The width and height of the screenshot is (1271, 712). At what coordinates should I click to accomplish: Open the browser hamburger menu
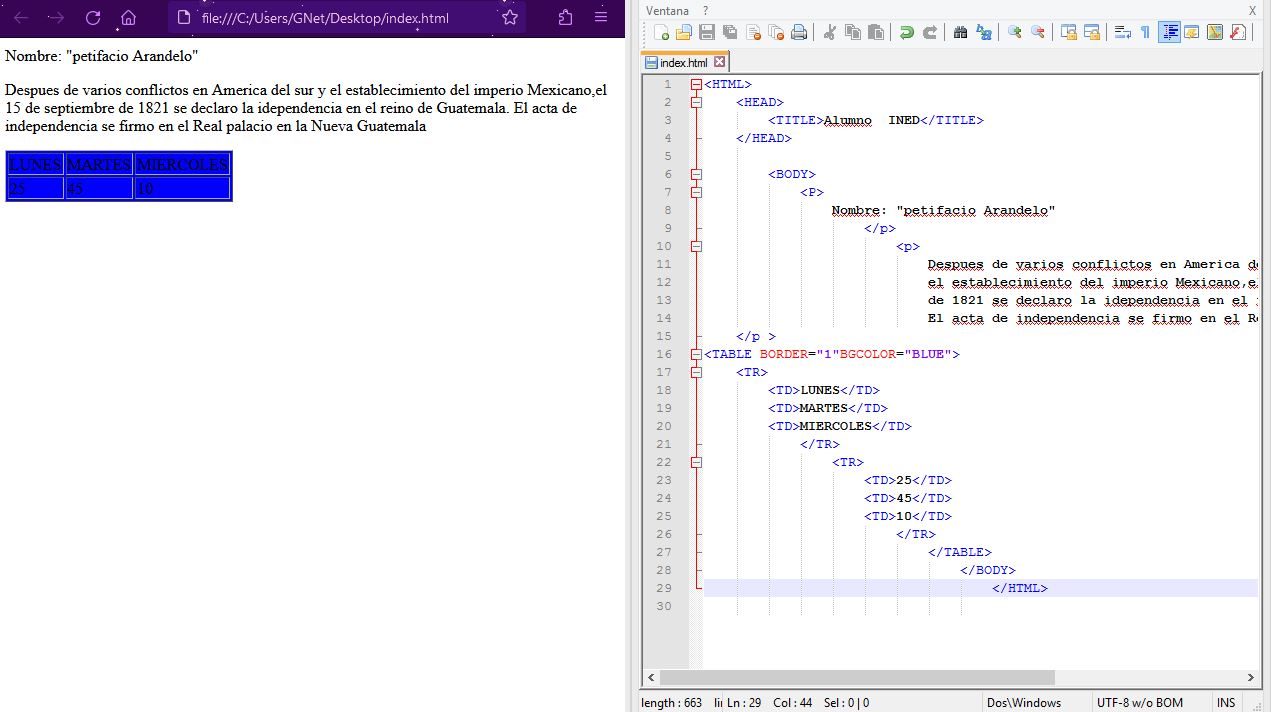click(x=600, y=18)
